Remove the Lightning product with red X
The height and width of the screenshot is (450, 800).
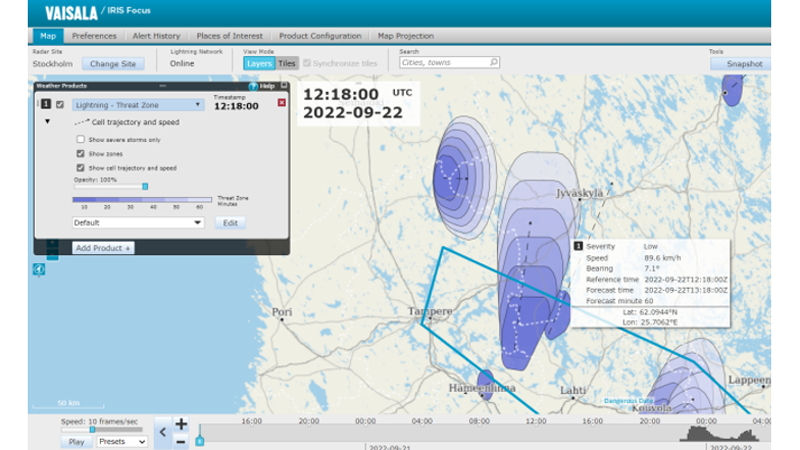281,103
